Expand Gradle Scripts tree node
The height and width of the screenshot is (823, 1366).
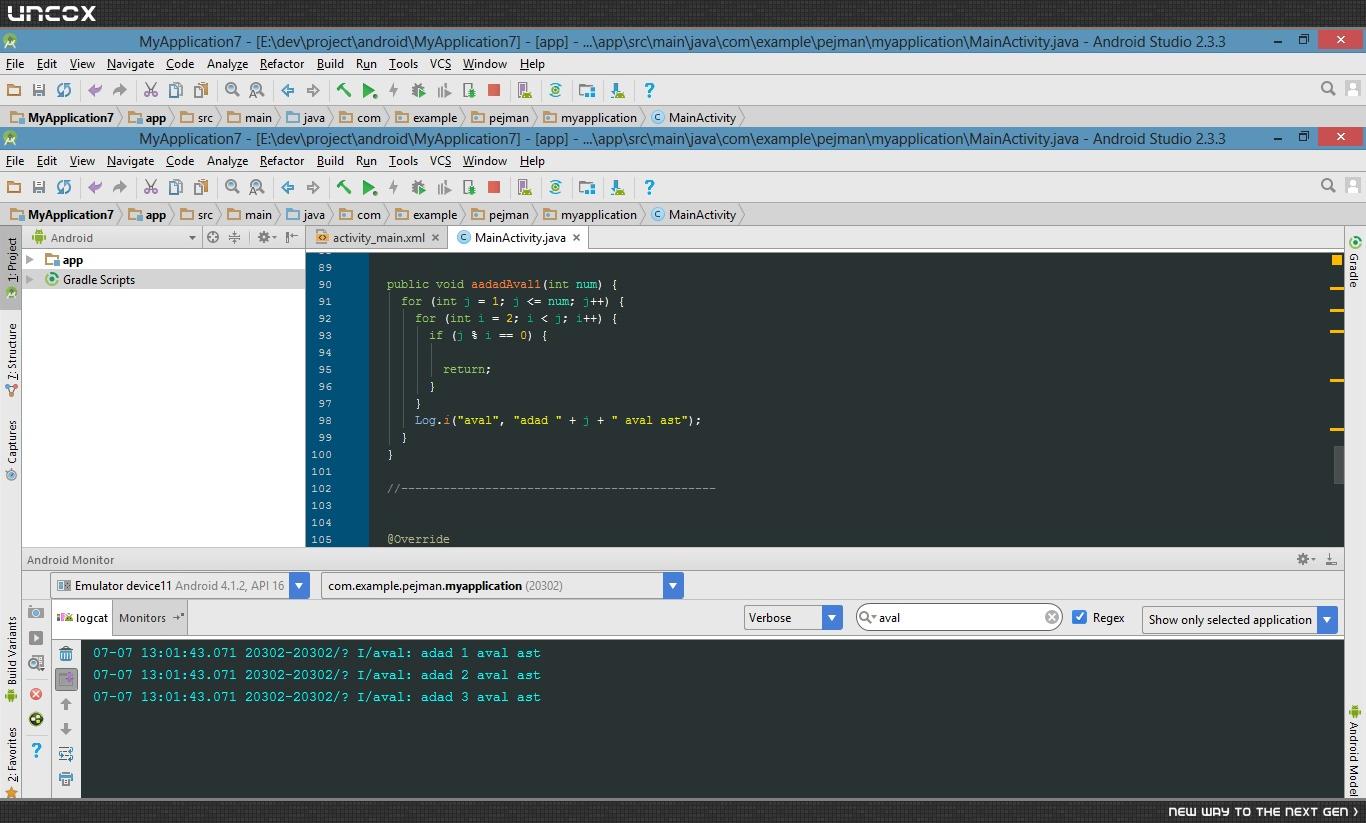point(30,280)
